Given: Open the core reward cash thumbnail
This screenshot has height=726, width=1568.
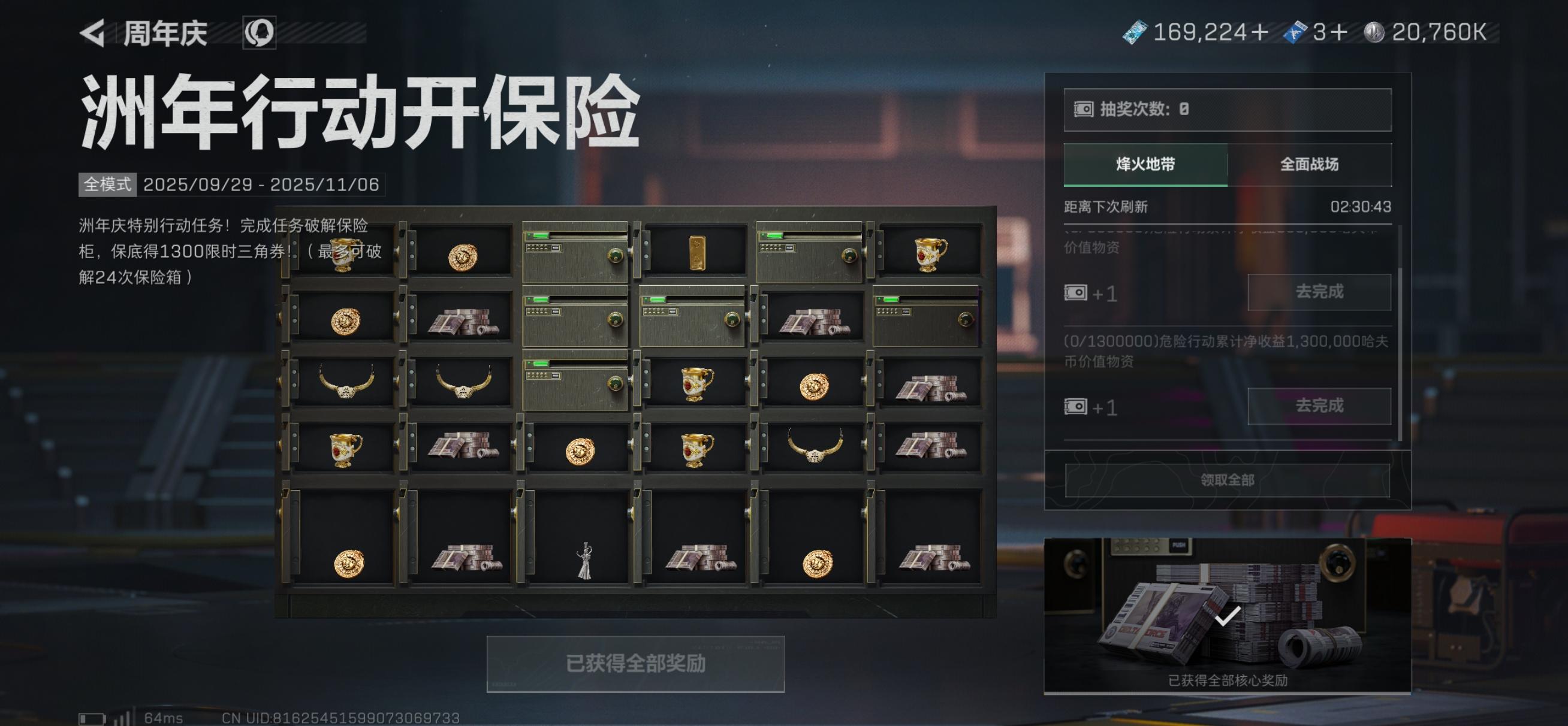Looking at the screenshot, I should [1227, 615].
